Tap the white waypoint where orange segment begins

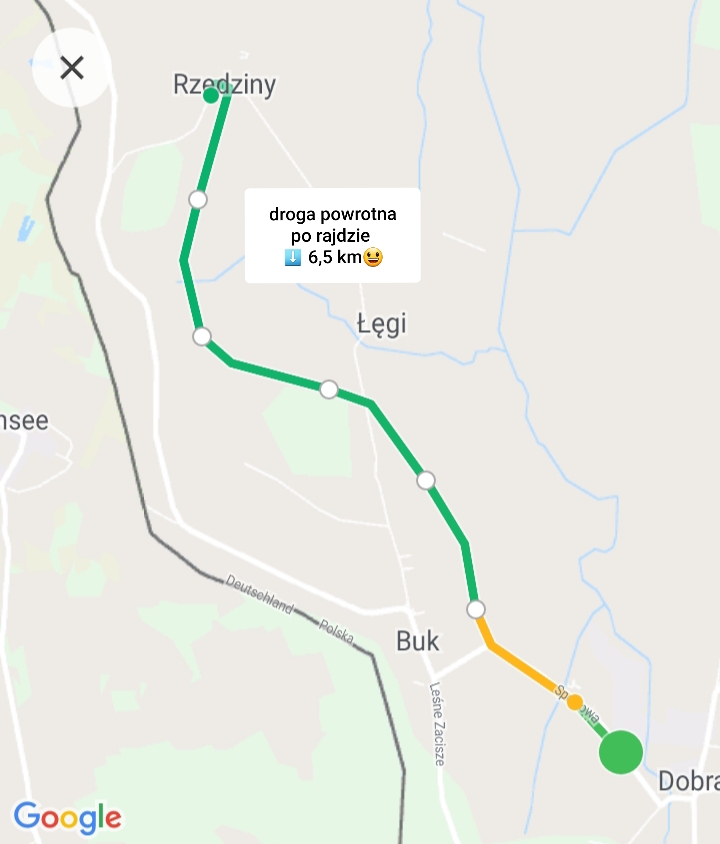[476, 609]
